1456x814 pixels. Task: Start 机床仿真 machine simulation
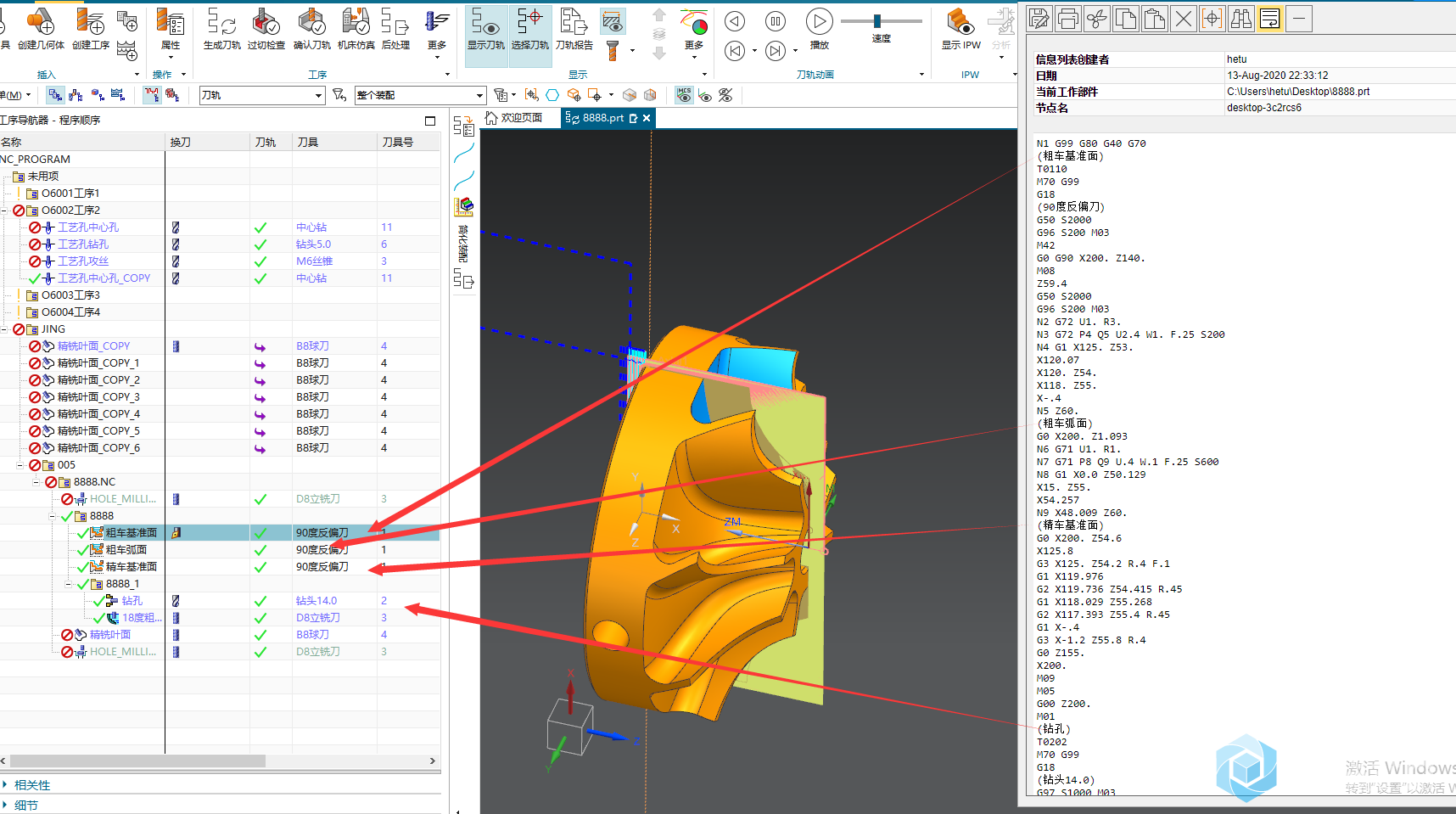click(356, 28)
